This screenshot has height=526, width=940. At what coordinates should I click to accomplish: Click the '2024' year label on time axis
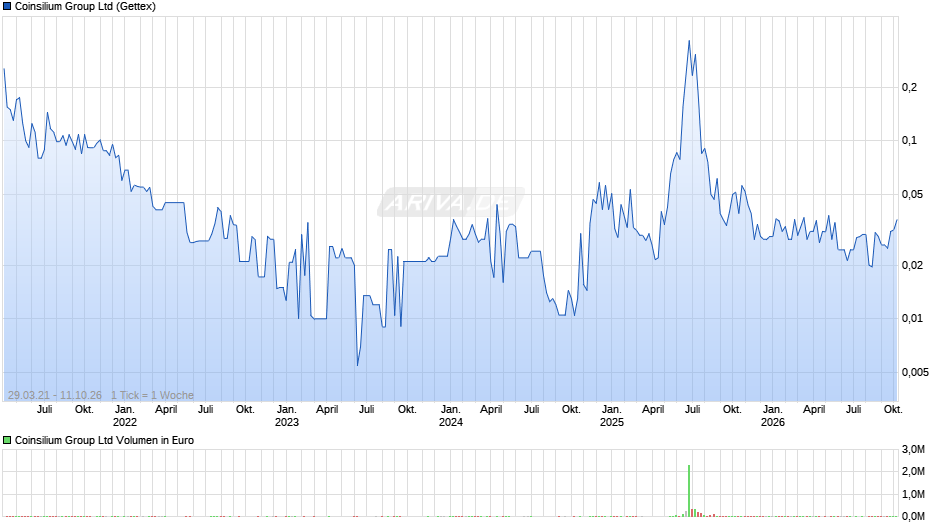pyautogui.click(x=451, y=422)
